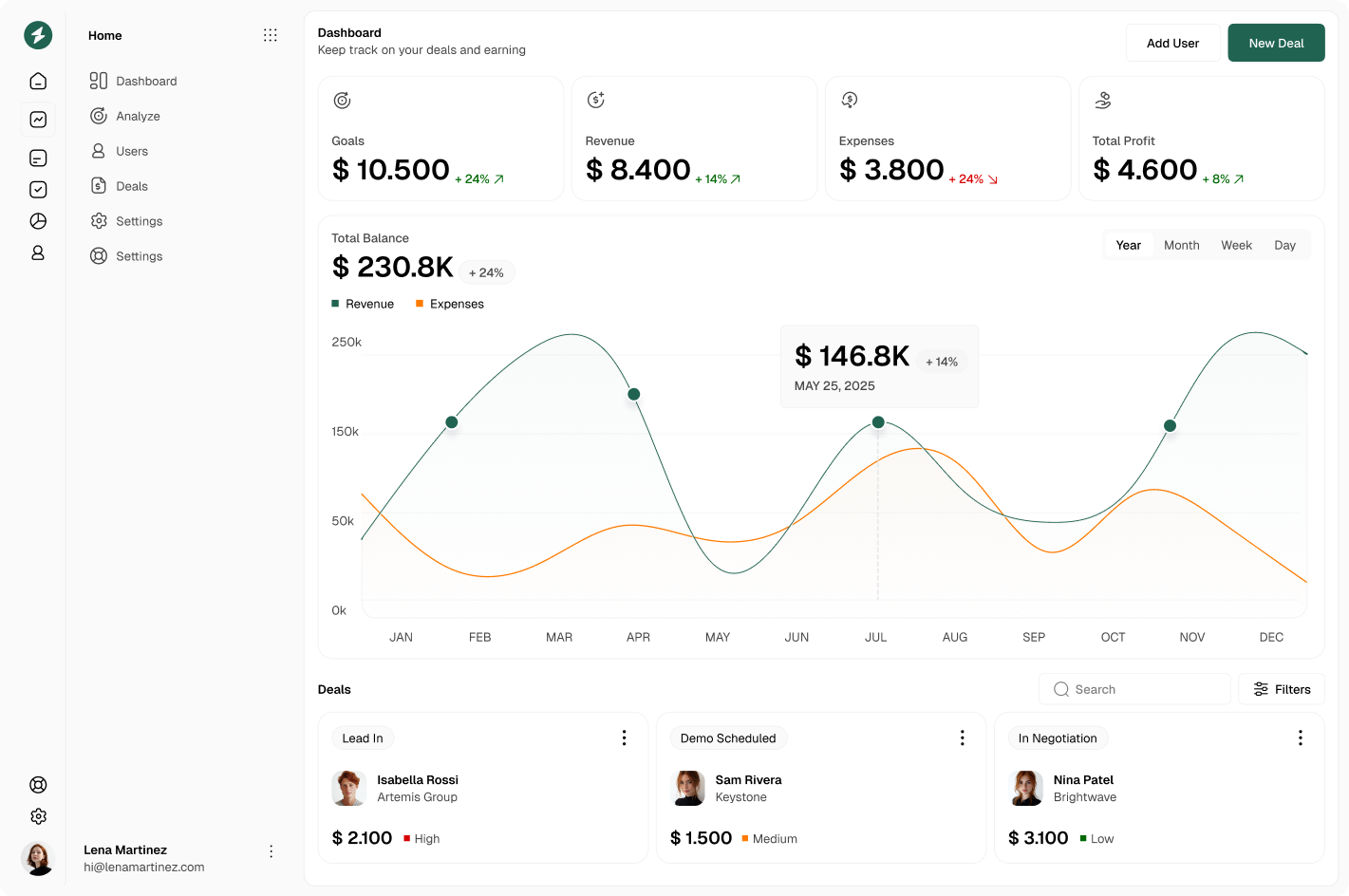Click Lena Martinez's profile avatar
Screen dimensions: 1349x896
(x=38, y=858)
